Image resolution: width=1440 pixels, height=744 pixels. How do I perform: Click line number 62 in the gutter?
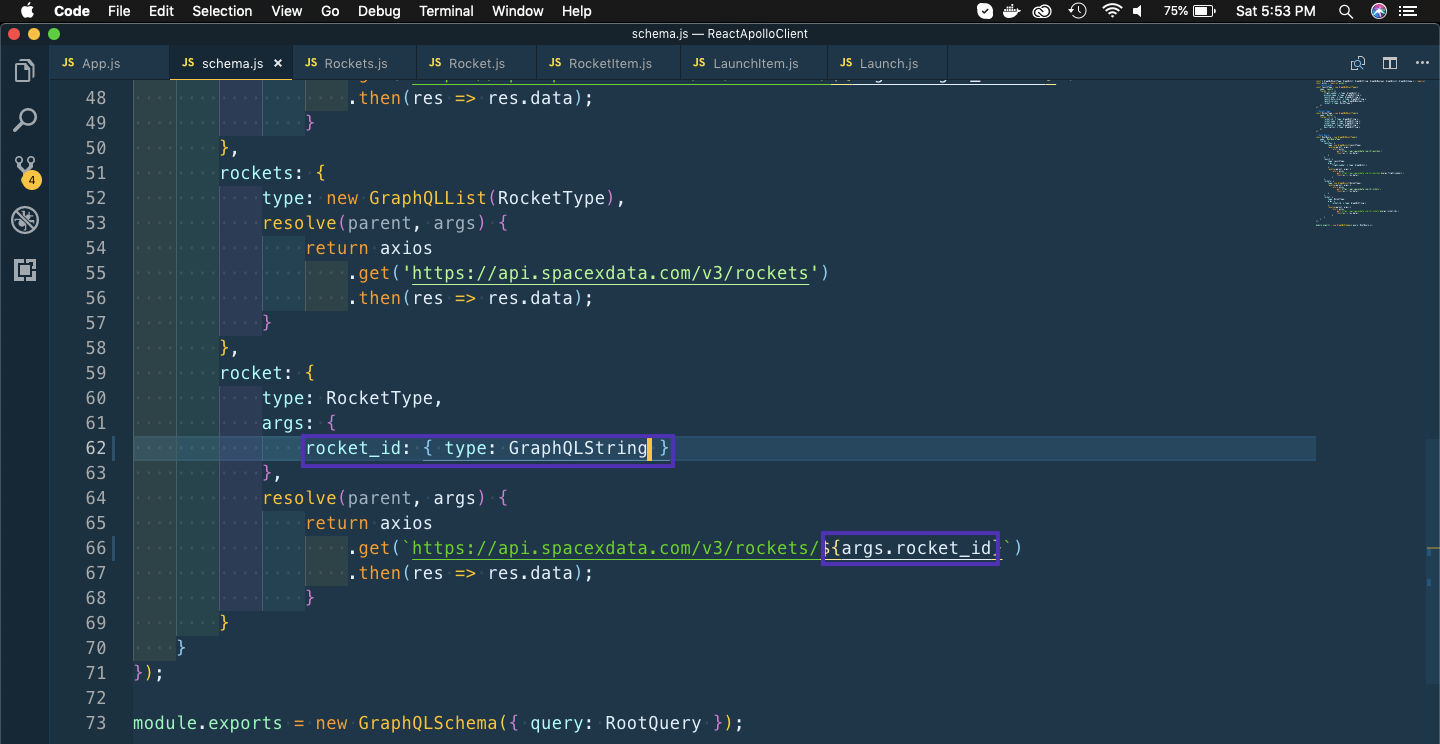coord(95,448)
